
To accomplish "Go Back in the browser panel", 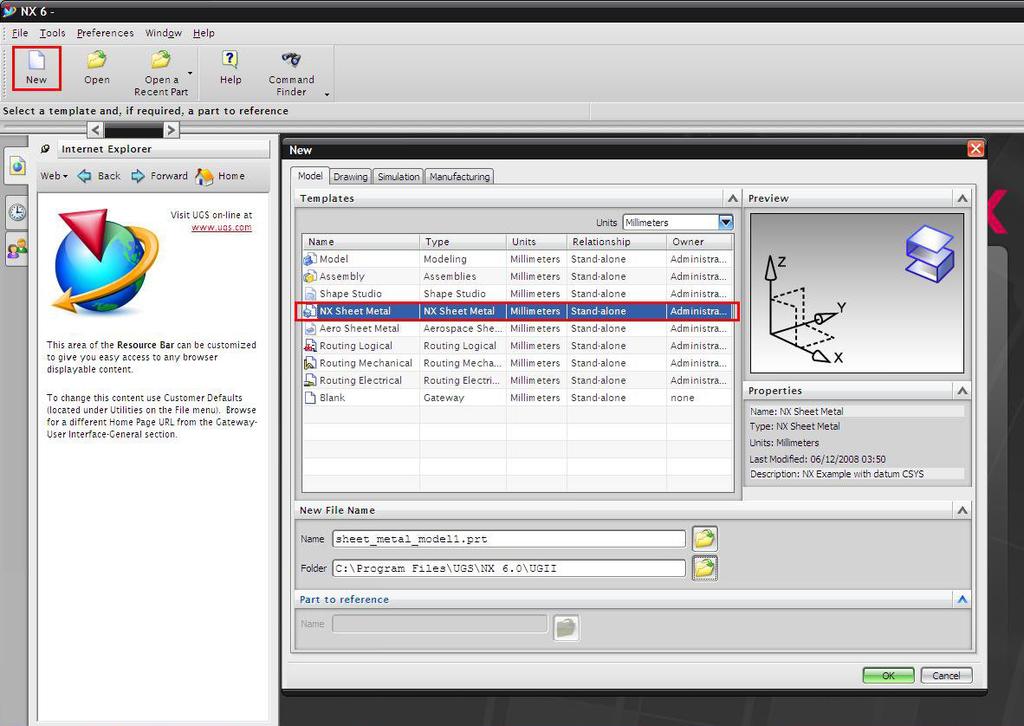I will 99,176.
